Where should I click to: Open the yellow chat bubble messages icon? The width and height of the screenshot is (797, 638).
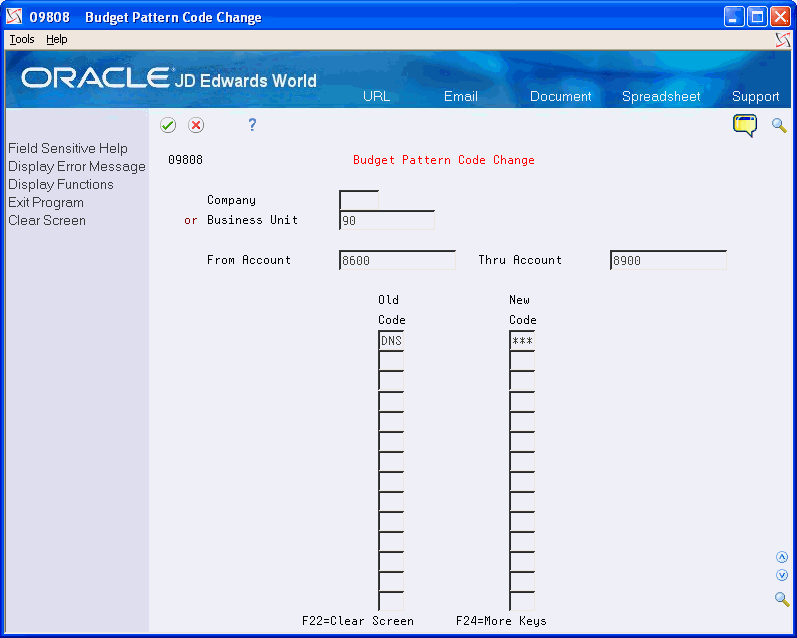point(745,125)
